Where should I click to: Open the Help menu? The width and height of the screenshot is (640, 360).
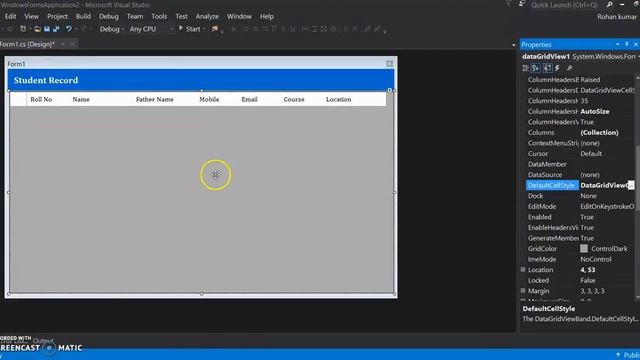[x=267, y=16]
